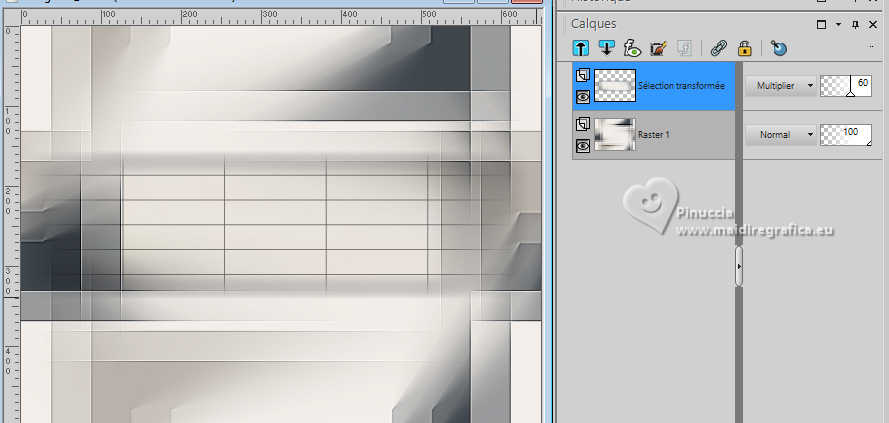This screenshot has width=889, height=423.
Task: Click the greyed-out layer icon before the separator
Action: click(x=684, y=49)
